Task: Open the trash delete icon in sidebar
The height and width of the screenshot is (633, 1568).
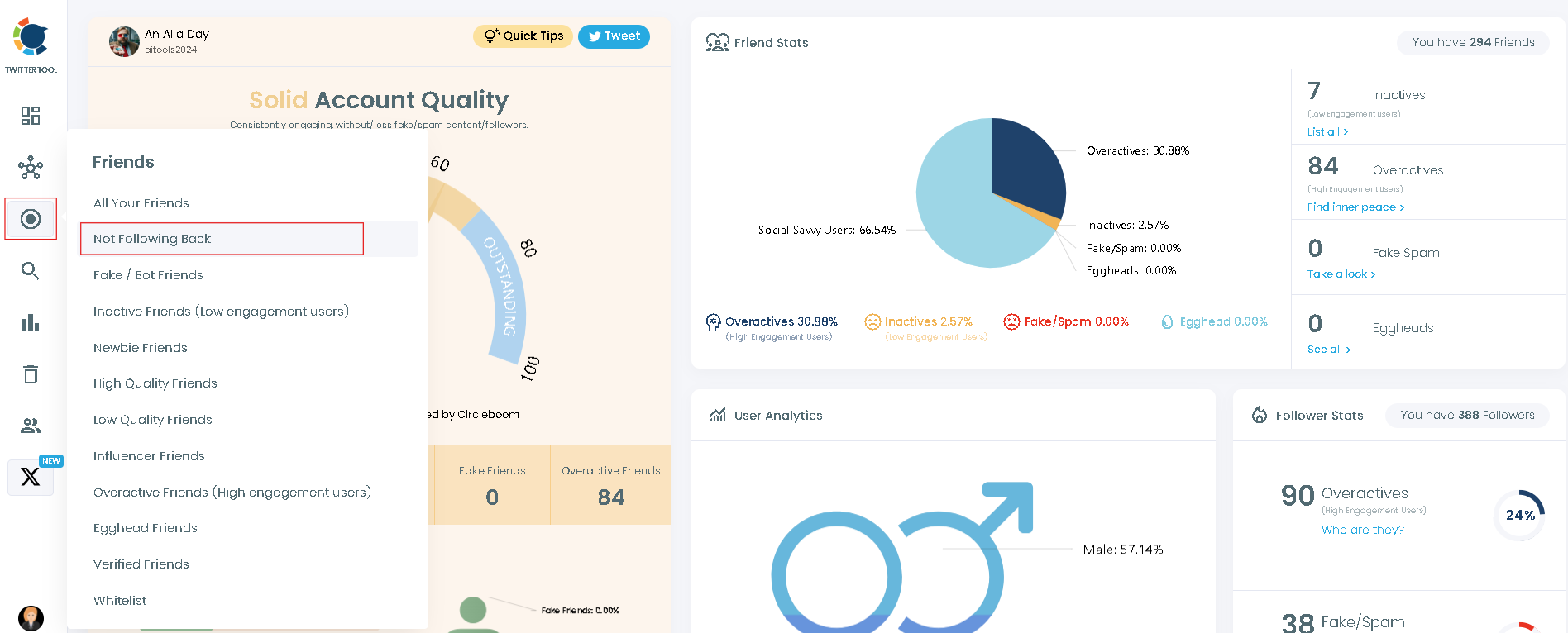Action: pyautogui.click(x=31, y=374)
